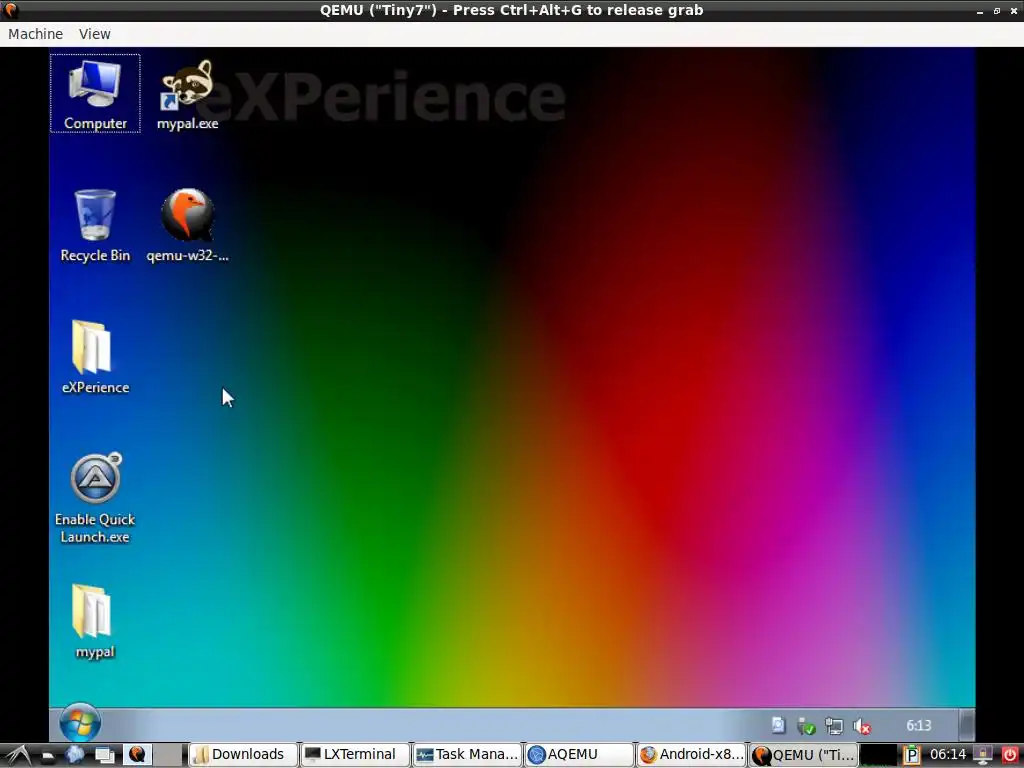Click the file manager launcher in host panel
The width and height of the screenshot is (1024, 768).
point(48,755)
